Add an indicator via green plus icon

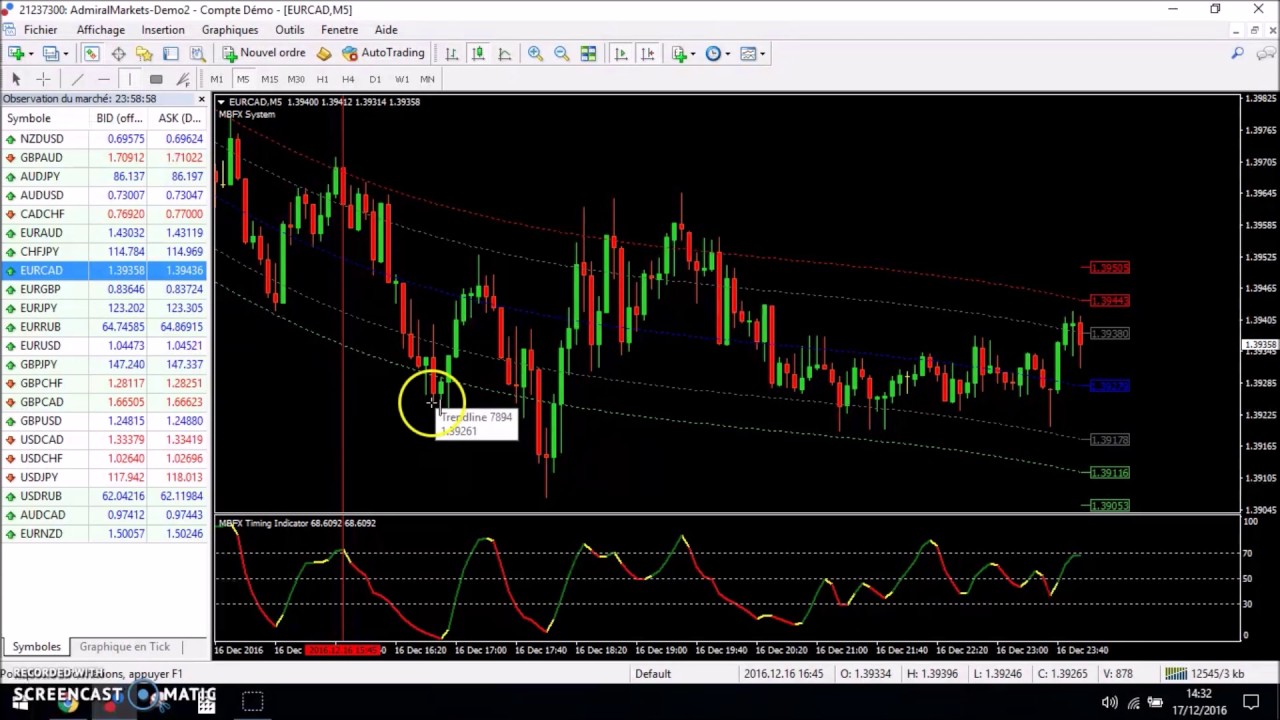tap(679, 53)
